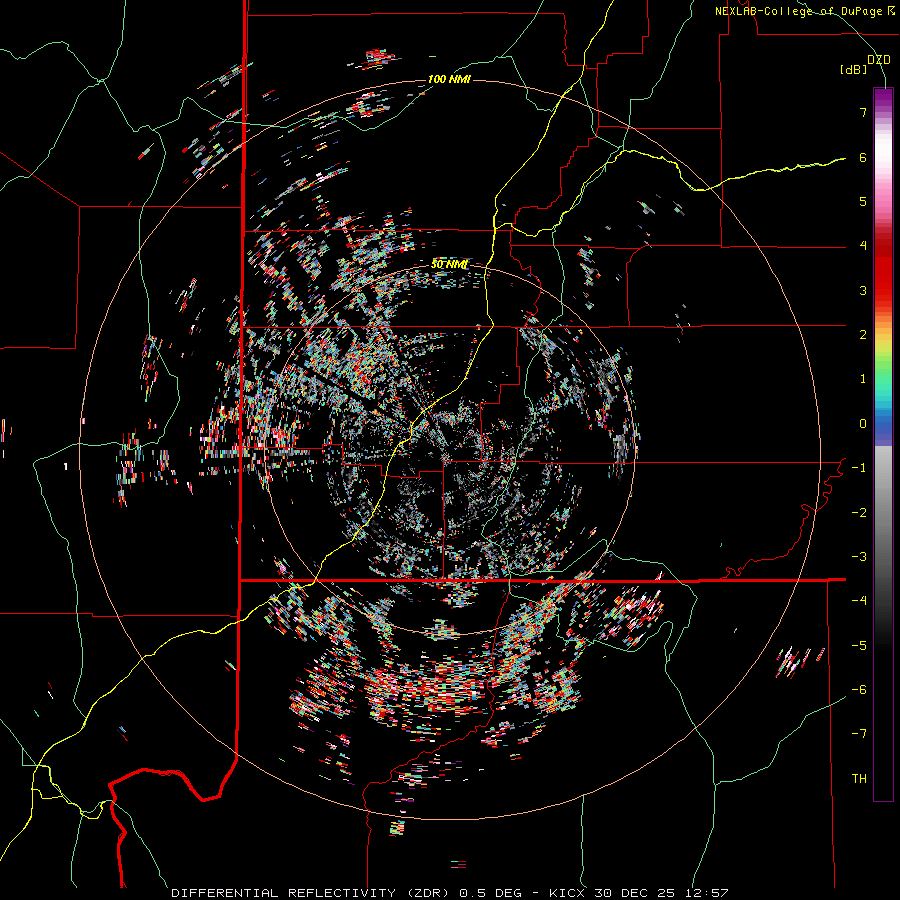900x900 pixels.
Task: Click the -6 value on the scale
Action: click(859, 690)
